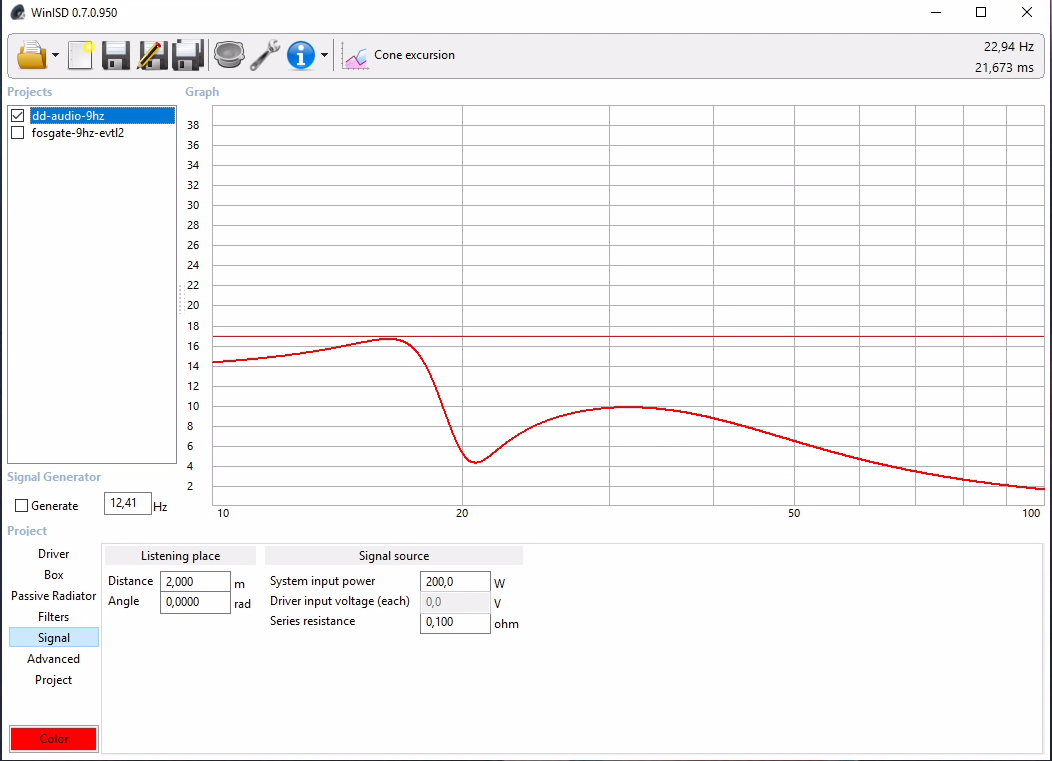Uncheck the dd-audio-9hz project checkbox

[18, 115]
